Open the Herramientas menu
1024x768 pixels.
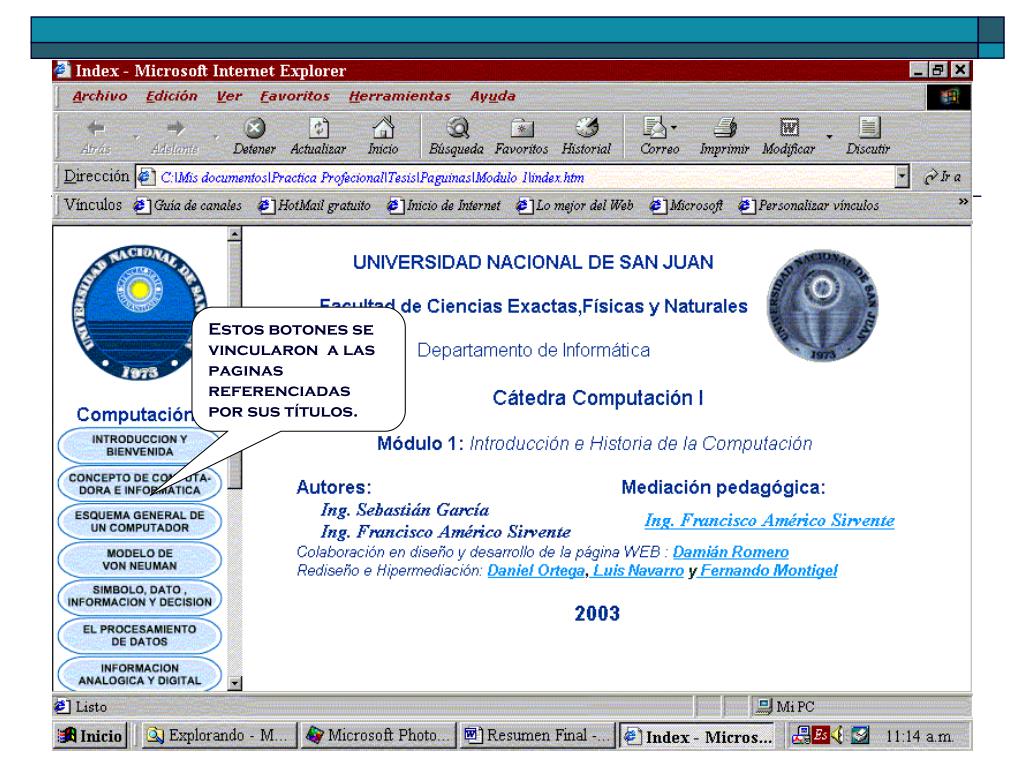tap(400, 96)
